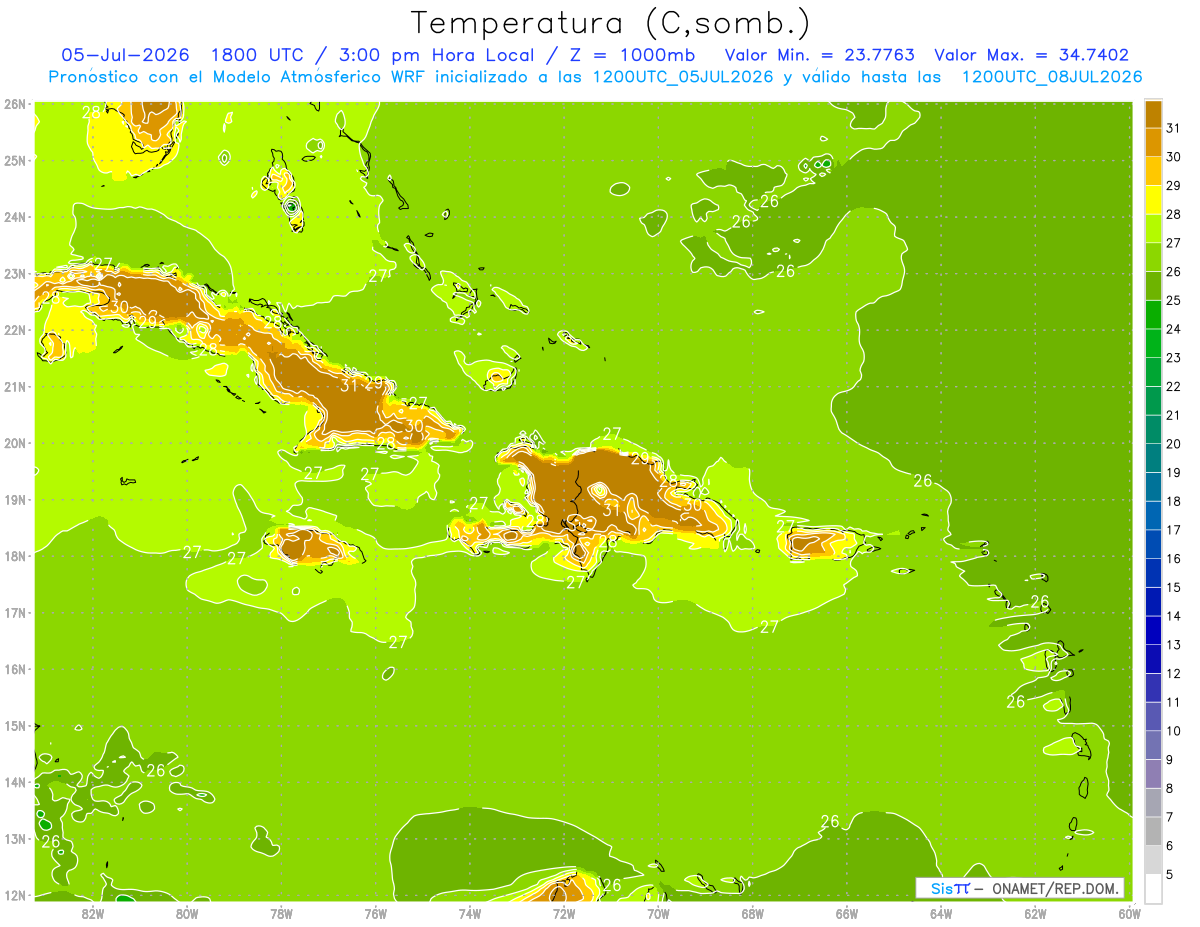Click the 60W longitude axis label

(x=1129, y=913)
